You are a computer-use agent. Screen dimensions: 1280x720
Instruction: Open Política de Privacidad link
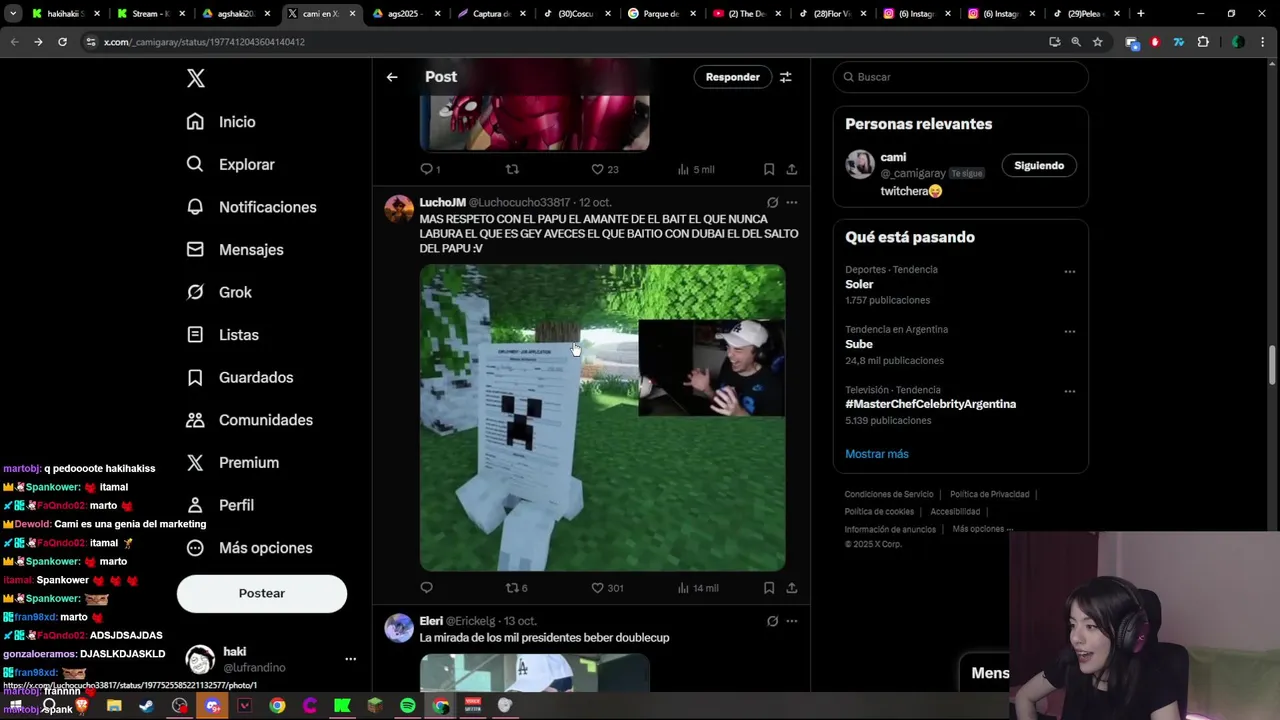[989, 494]
